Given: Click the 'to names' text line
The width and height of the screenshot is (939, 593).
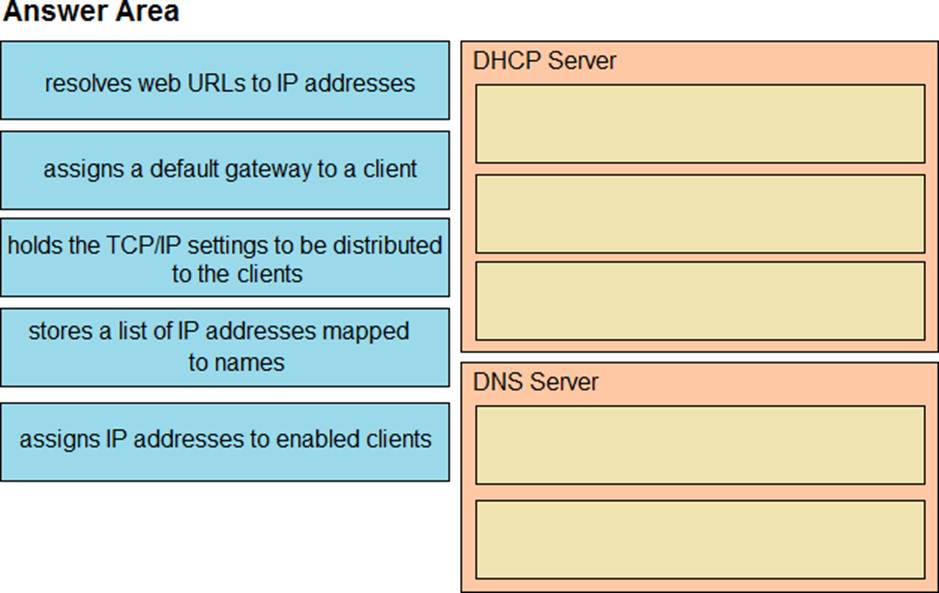Looking at the screenshot, I should [x=236, y=362].
